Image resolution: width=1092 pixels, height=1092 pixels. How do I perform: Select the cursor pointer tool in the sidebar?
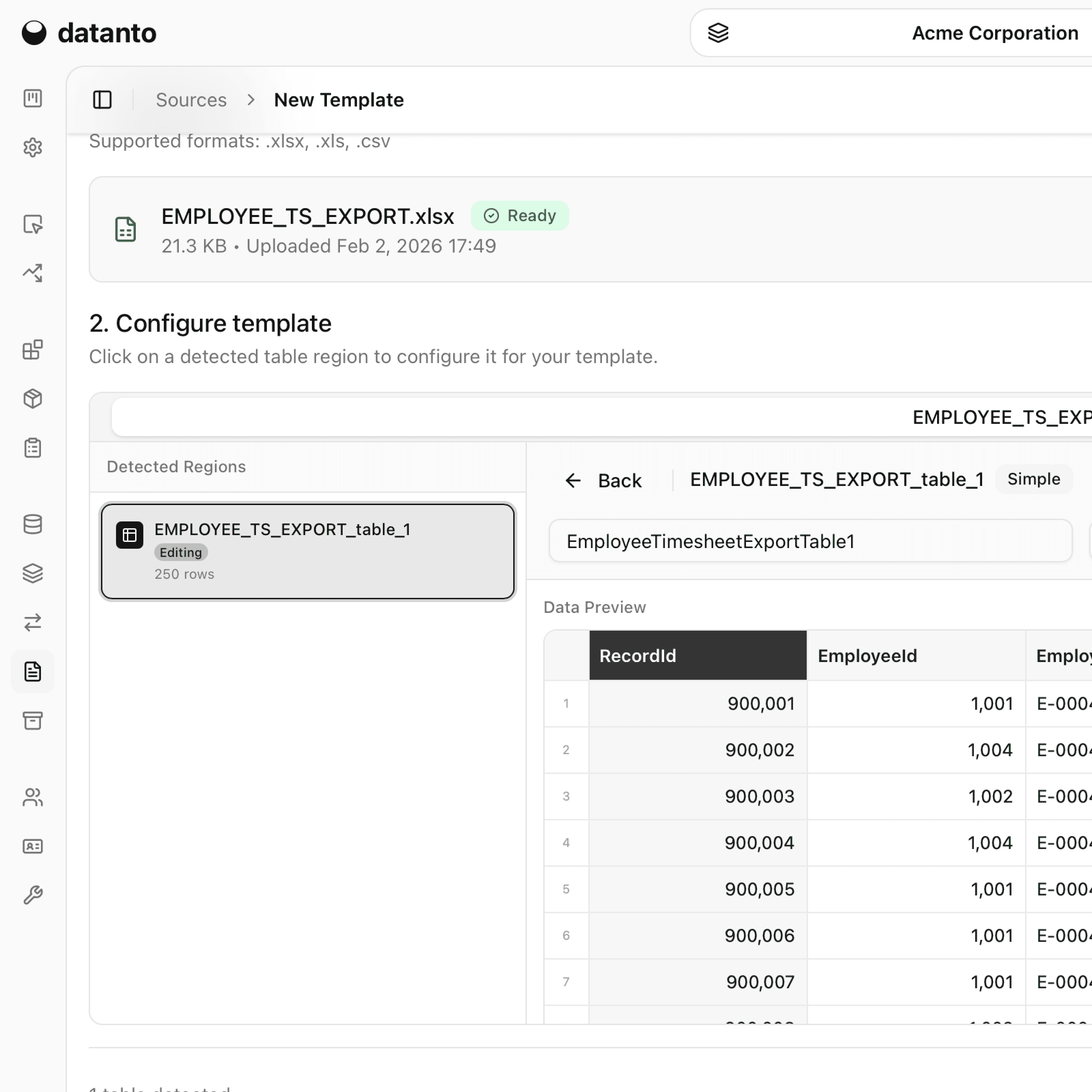[33, 225]
